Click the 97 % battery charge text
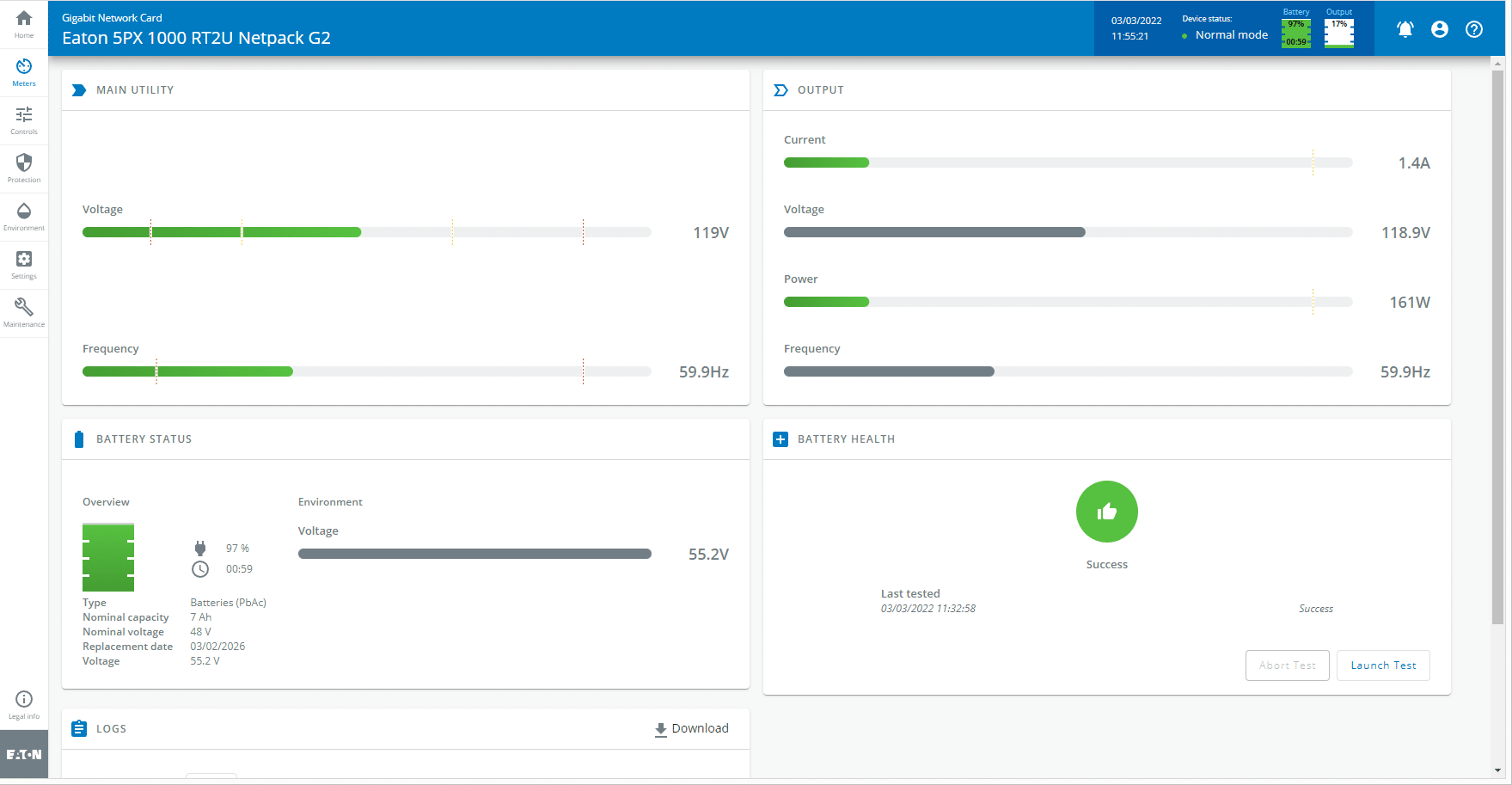Viewport: 1512px width, 785px height. click(x=237, y=549)
